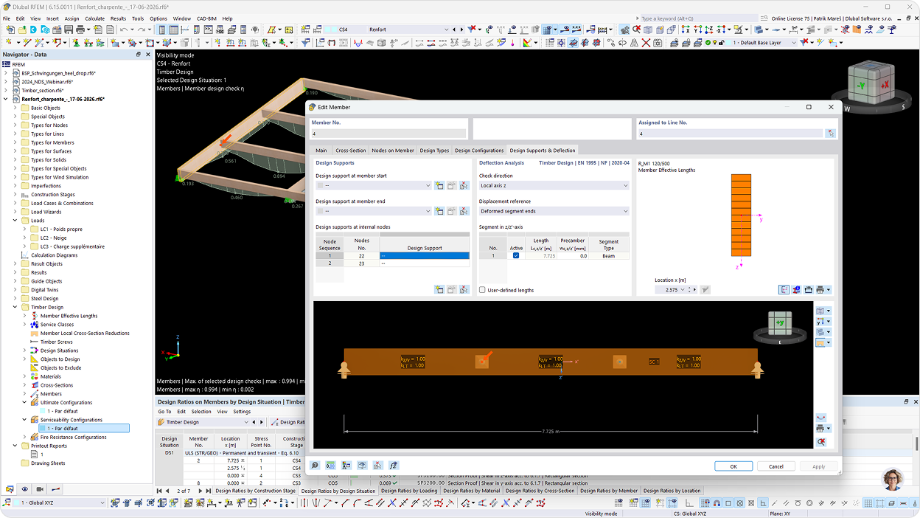The height and width of the screenshot is (518, 920).
Task: Click the units and decimals icon in dialog footer
Action: coord(330,465)
